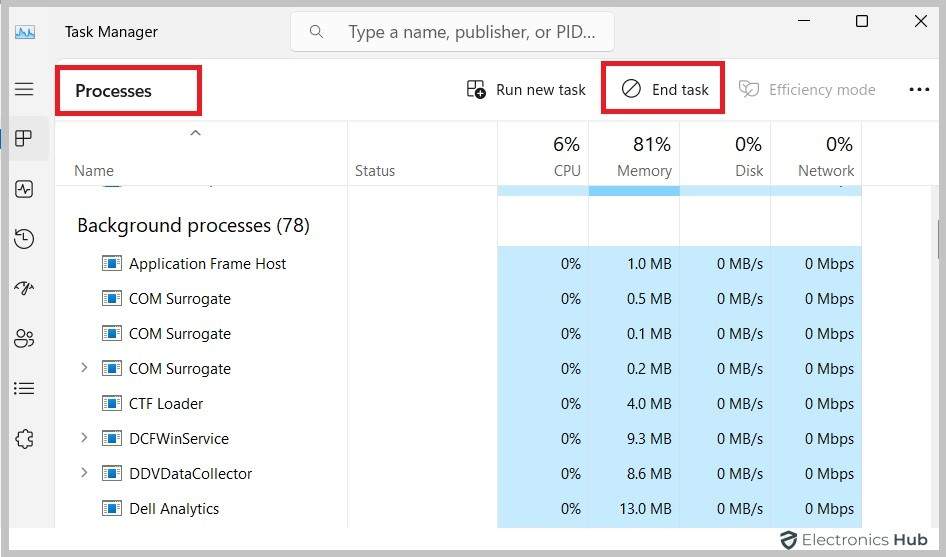Open the Services sidebar icon
This screenshot has width=946, height=557.
pos(24,439)
